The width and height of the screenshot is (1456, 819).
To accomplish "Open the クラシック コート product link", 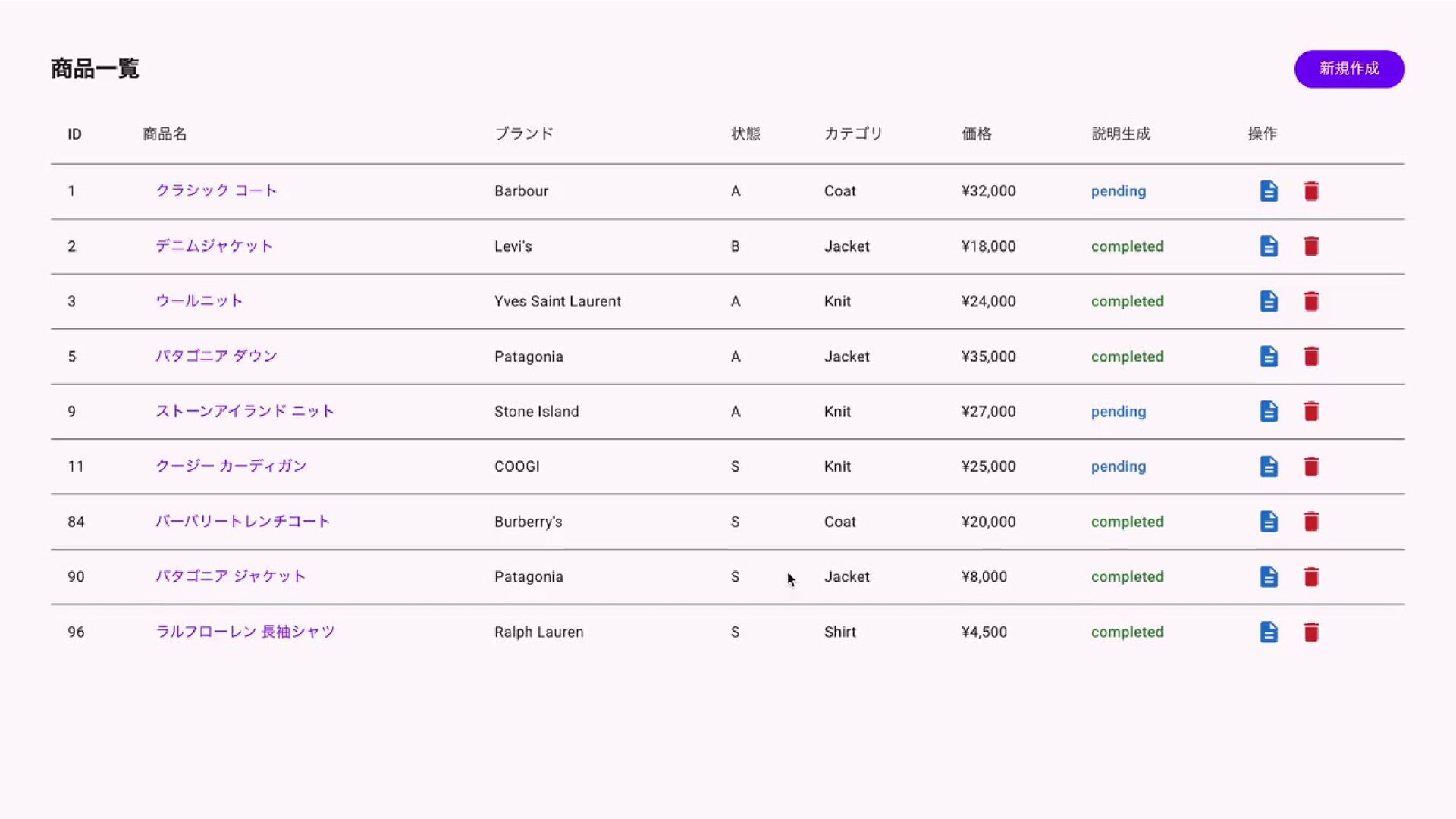I will pos(216,190).
